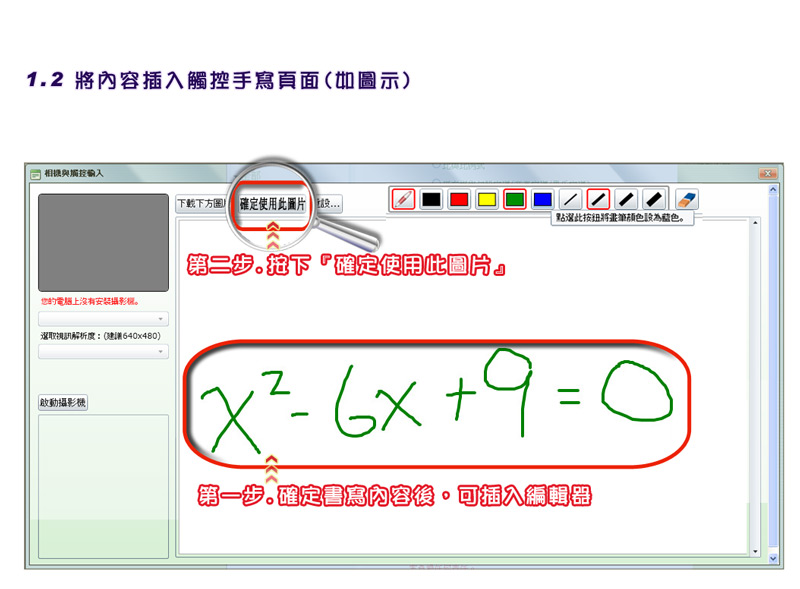Open the video resolution dropdown
The width and height of the screenshot is (800, 589).
tap(103, 352)
